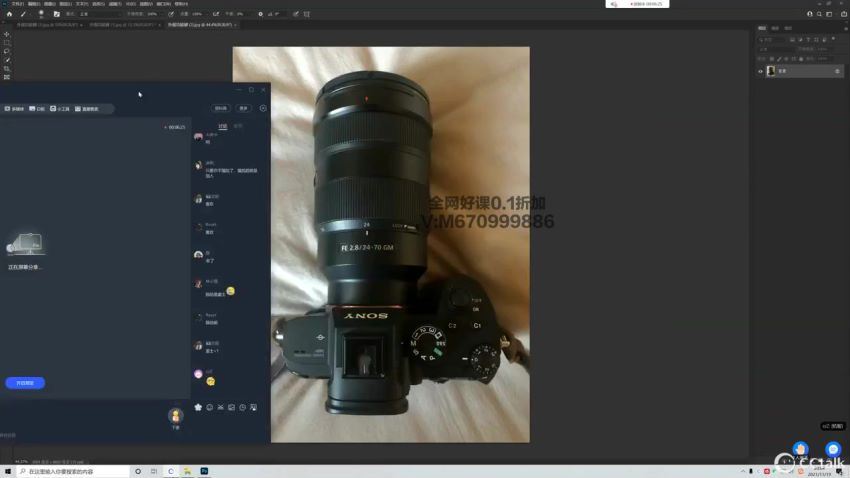Toggle airbrush build-up icon
This screenshot has height=478, width=850.
click(216, 14)
